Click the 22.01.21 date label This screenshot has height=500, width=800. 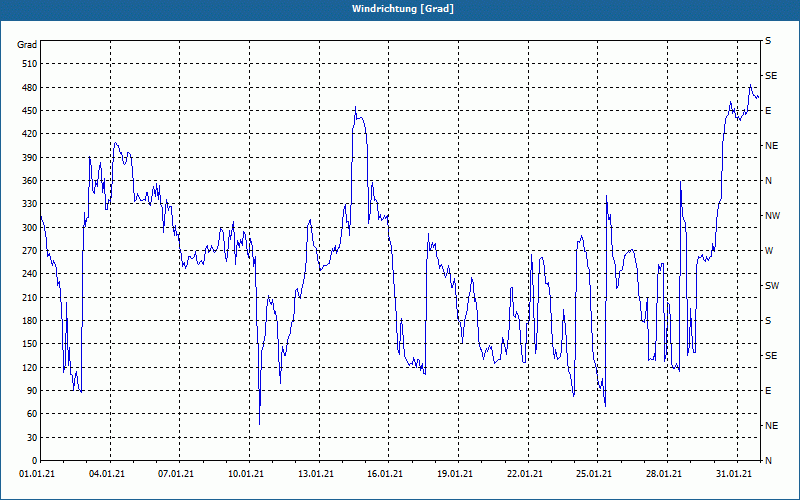524,474
